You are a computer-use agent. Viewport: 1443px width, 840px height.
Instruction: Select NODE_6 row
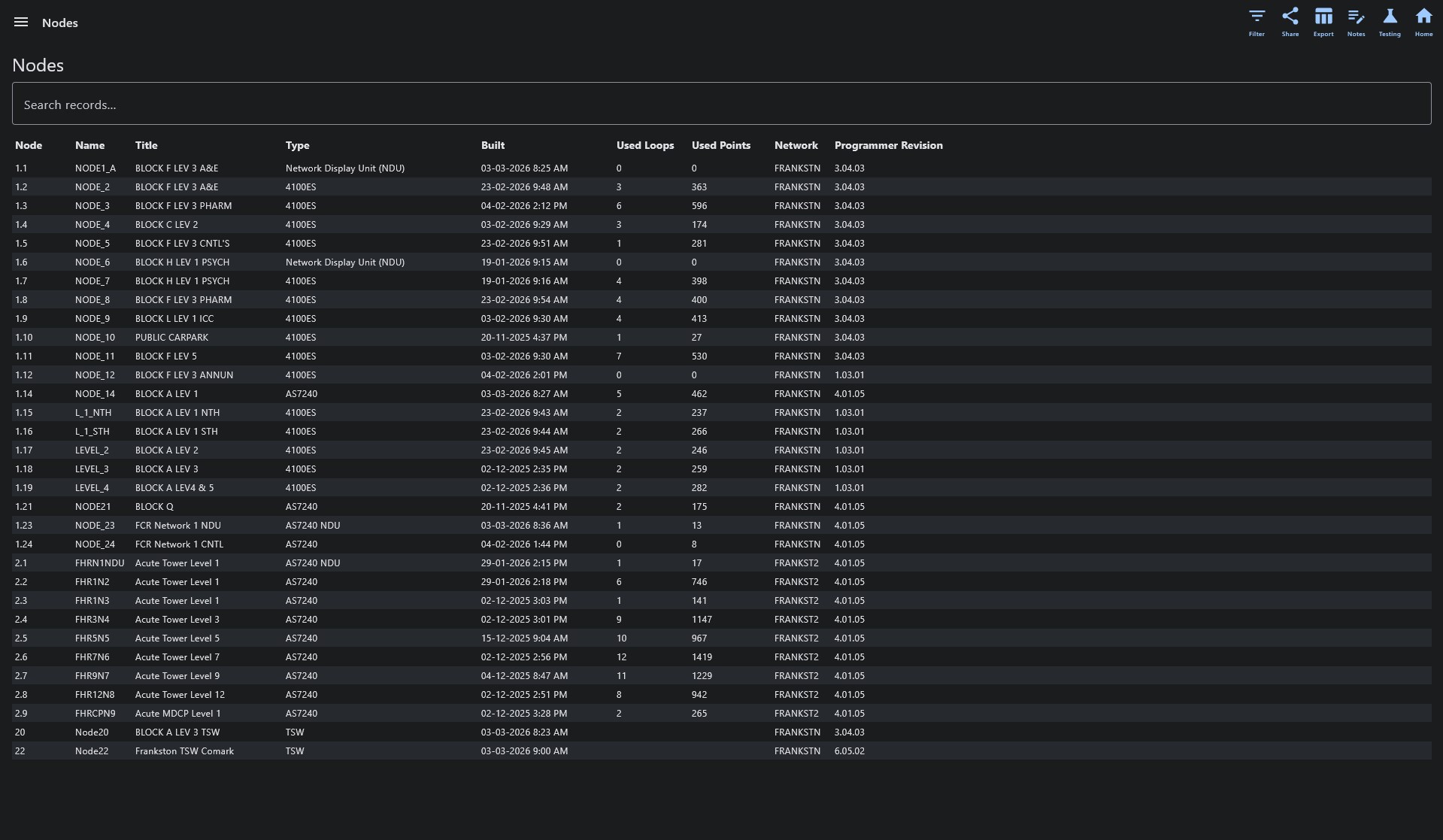click(x=721, y=262)
